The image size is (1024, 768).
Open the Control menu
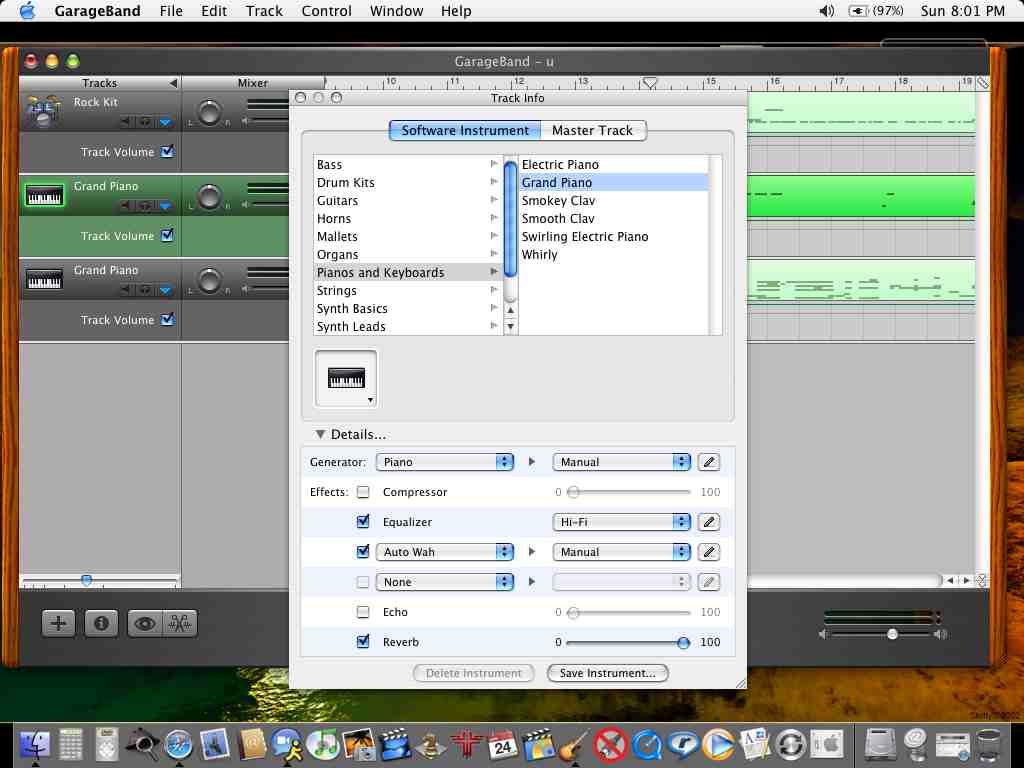pyautogui.click(x=327, y=11)
